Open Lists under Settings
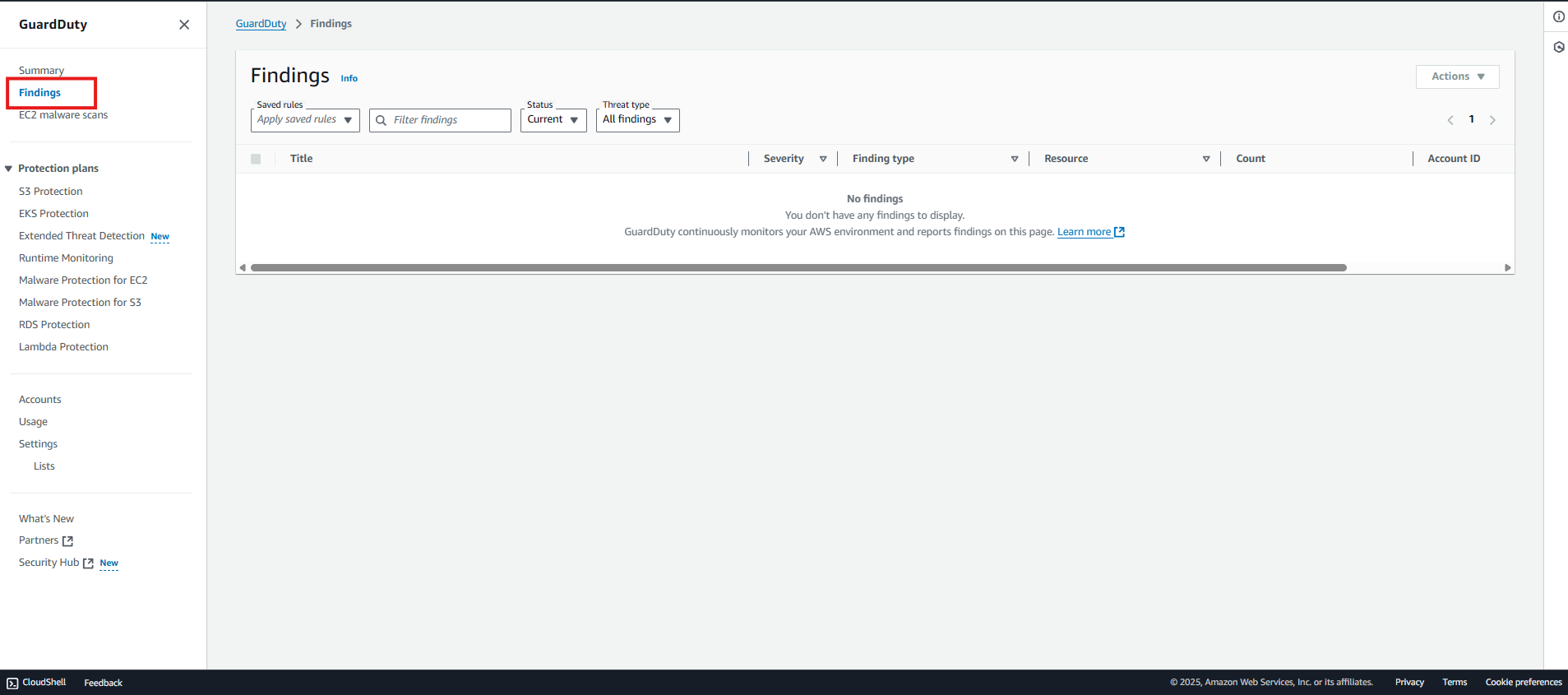Viewport: 1568px width, 695px height. tap(44, 466)
